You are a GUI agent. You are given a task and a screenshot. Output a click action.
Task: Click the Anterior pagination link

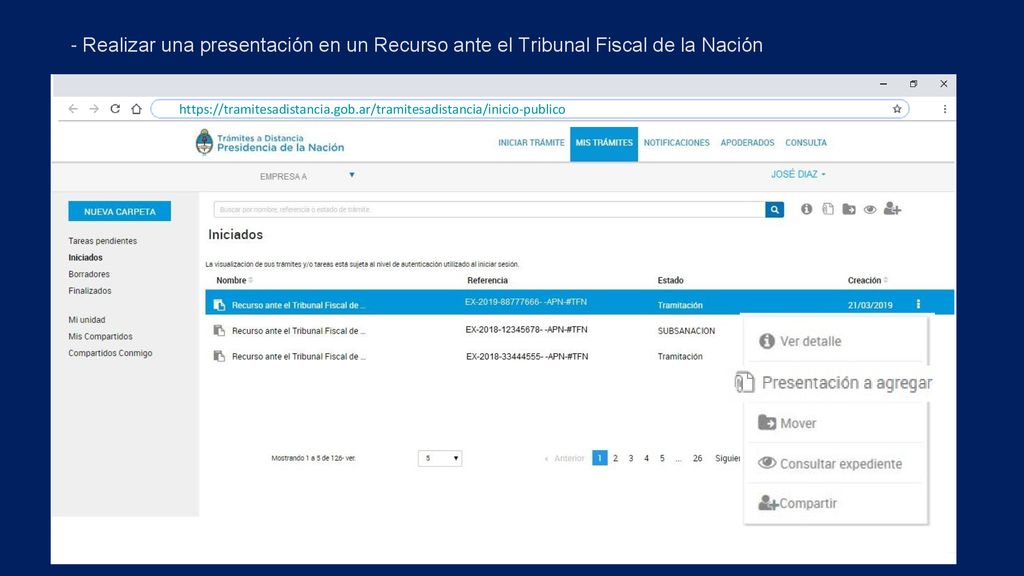click(x=565, y=458)
